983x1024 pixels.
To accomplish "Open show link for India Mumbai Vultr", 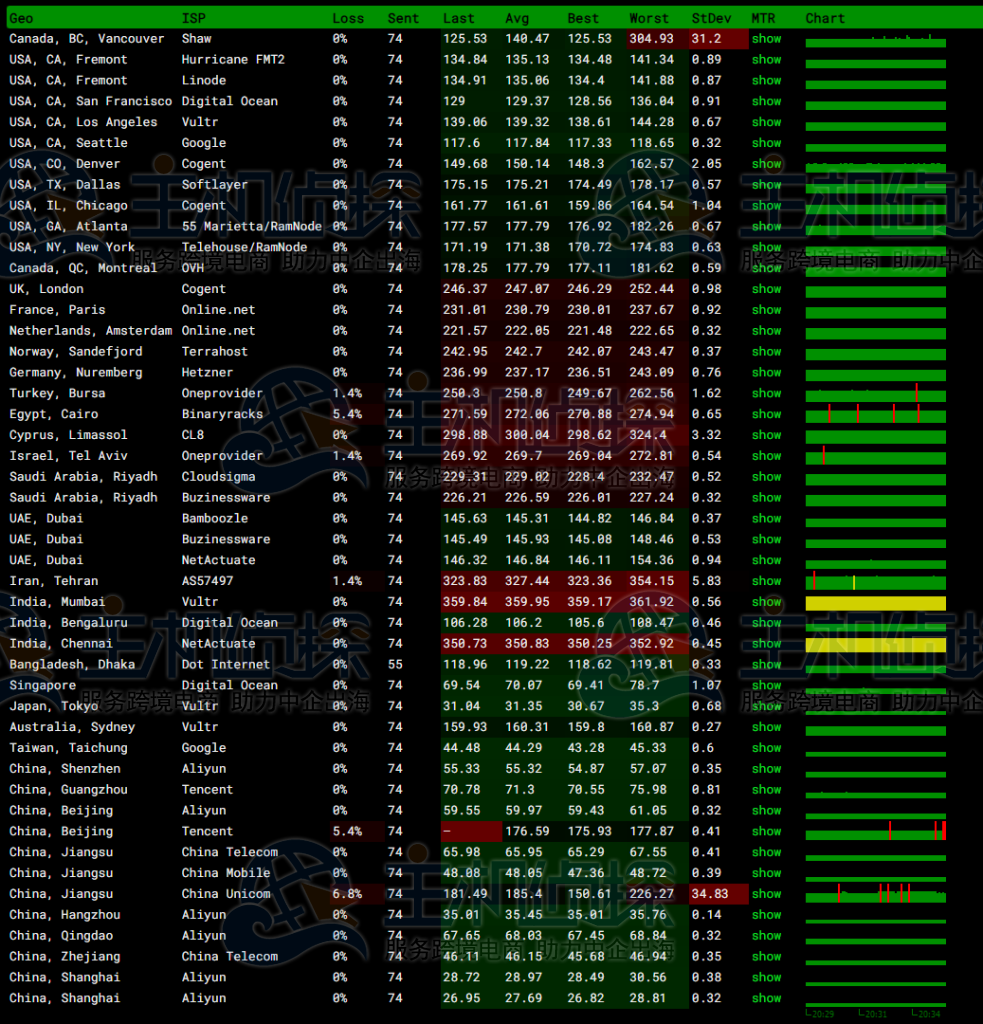I will coord(766,602).
